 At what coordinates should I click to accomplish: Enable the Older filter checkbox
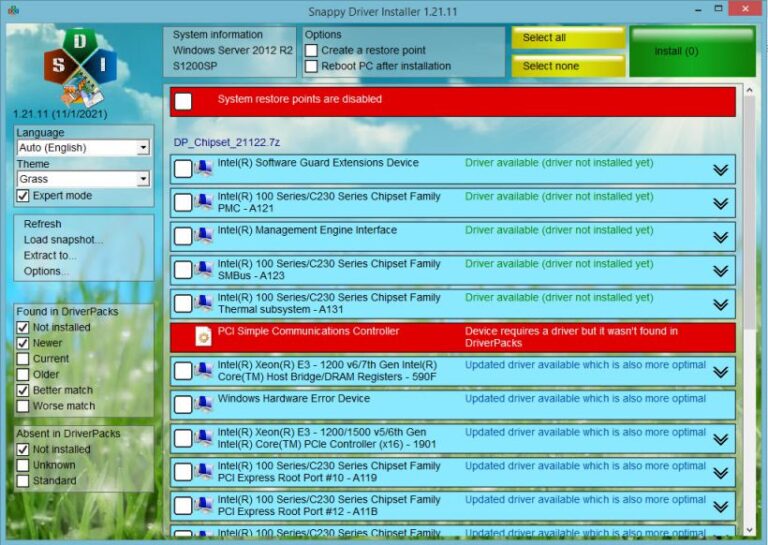23,375
